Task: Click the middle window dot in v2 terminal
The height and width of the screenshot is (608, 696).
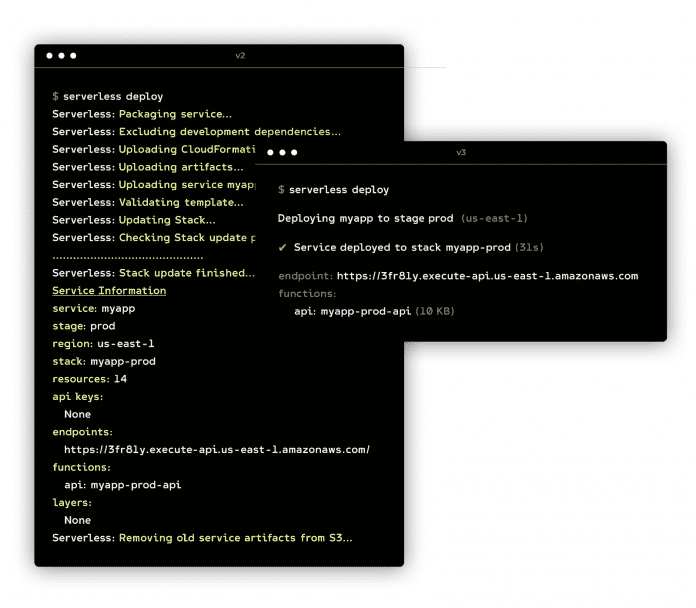Action: point(61,56)
